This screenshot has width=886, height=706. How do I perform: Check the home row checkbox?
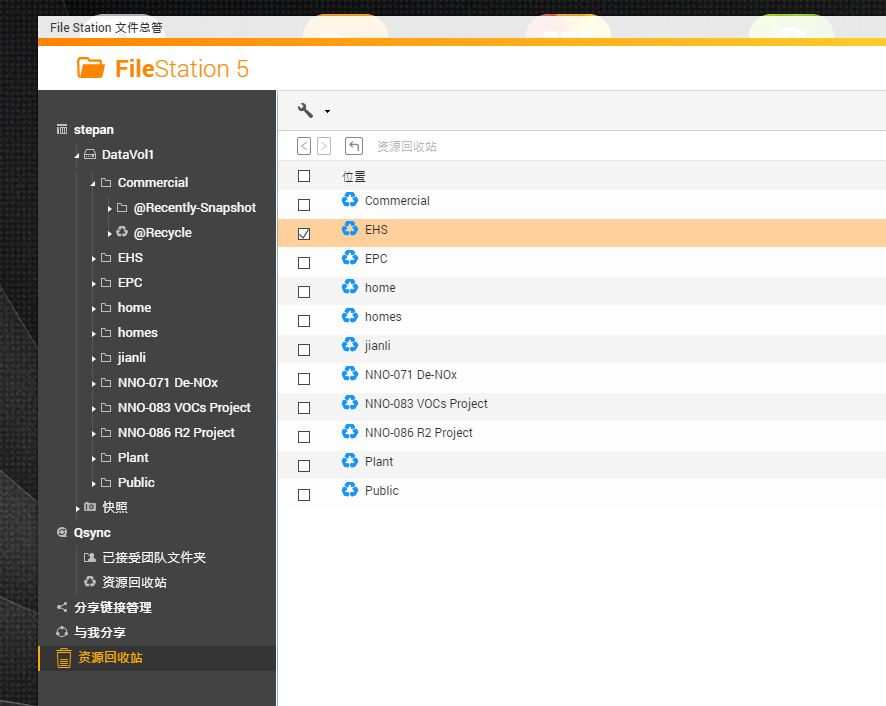tap(304, 292)
